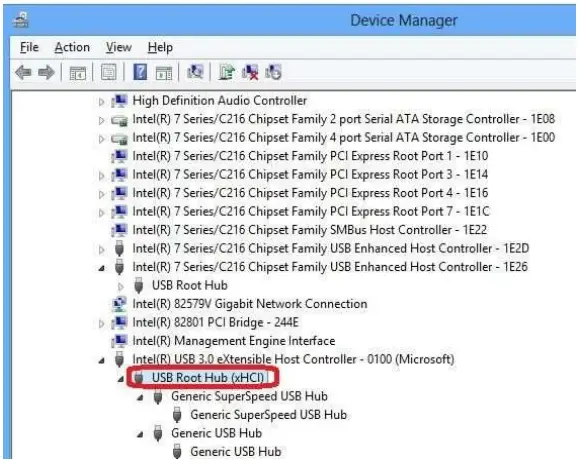Click the Update Driver Software toolbar icon

click(226, 72)
